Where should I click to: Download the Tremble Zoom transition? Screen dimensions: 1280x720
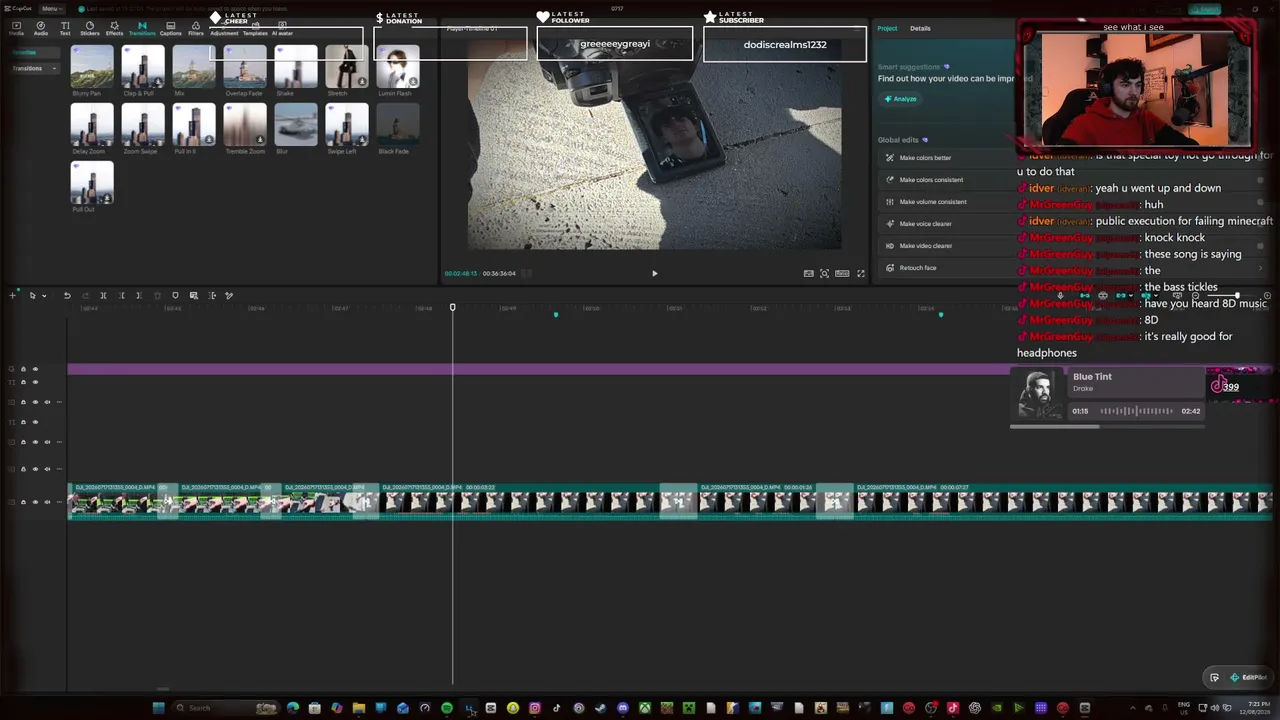point(260,140)
